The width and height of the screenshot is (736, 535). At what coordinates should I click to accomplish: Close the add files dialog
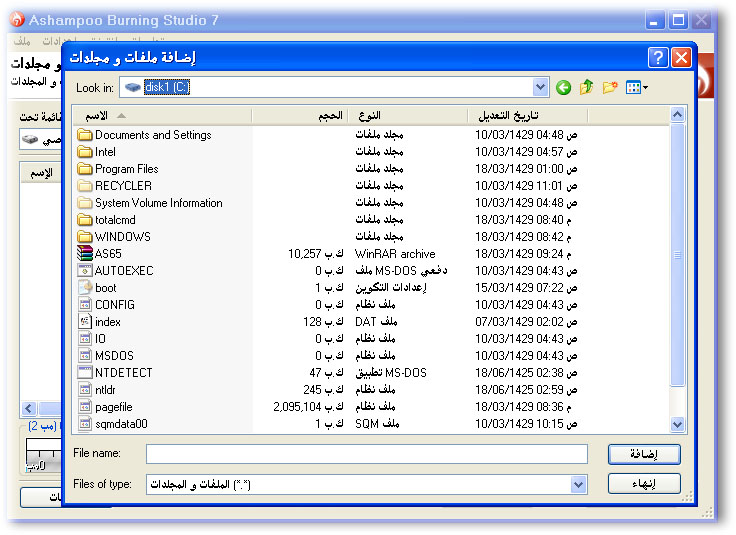point(681,58)
